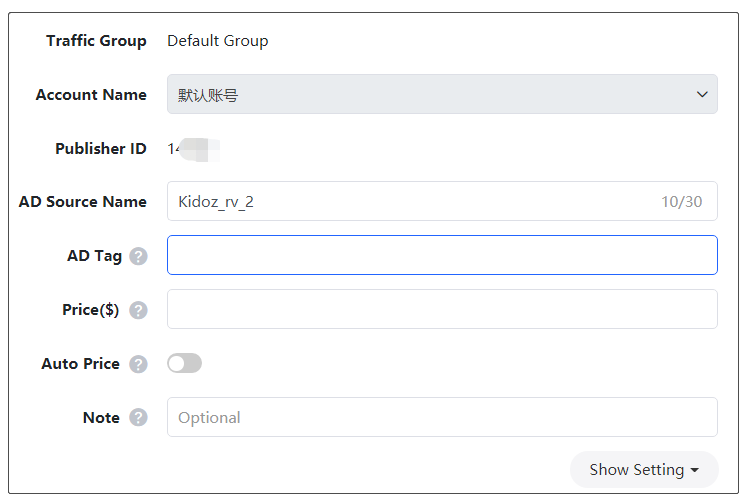Click into the AD Tag input

click(441, 256)
